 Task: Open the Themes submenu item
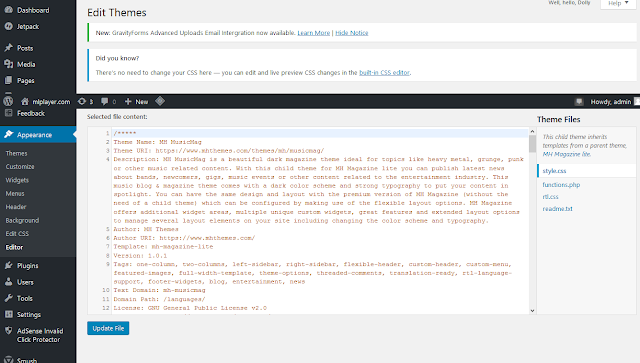pyautogui.click(x=16, y=153)
